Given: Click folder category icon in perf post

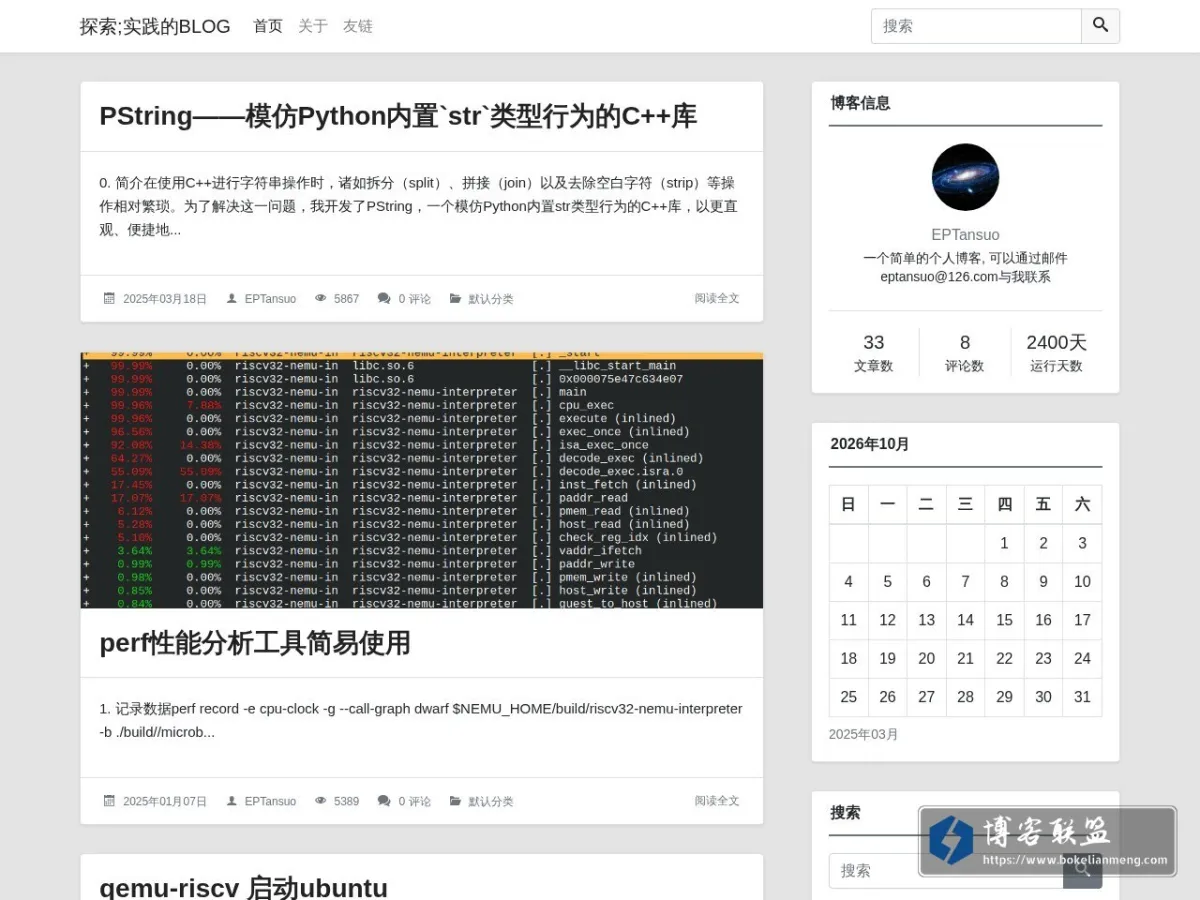Looking at the screenshot, I should click(x=455, y=801).
